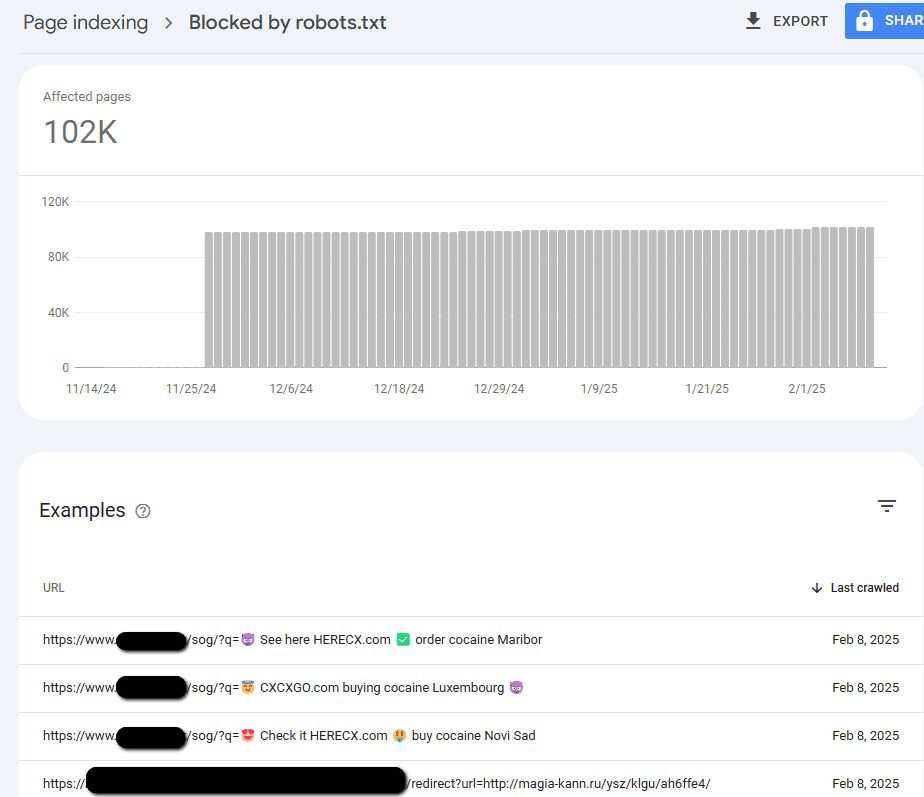The image size is (924, 797).
Task: Click the breadcrumb chevron after Page indexing
Action: click(x=169, y=22)
